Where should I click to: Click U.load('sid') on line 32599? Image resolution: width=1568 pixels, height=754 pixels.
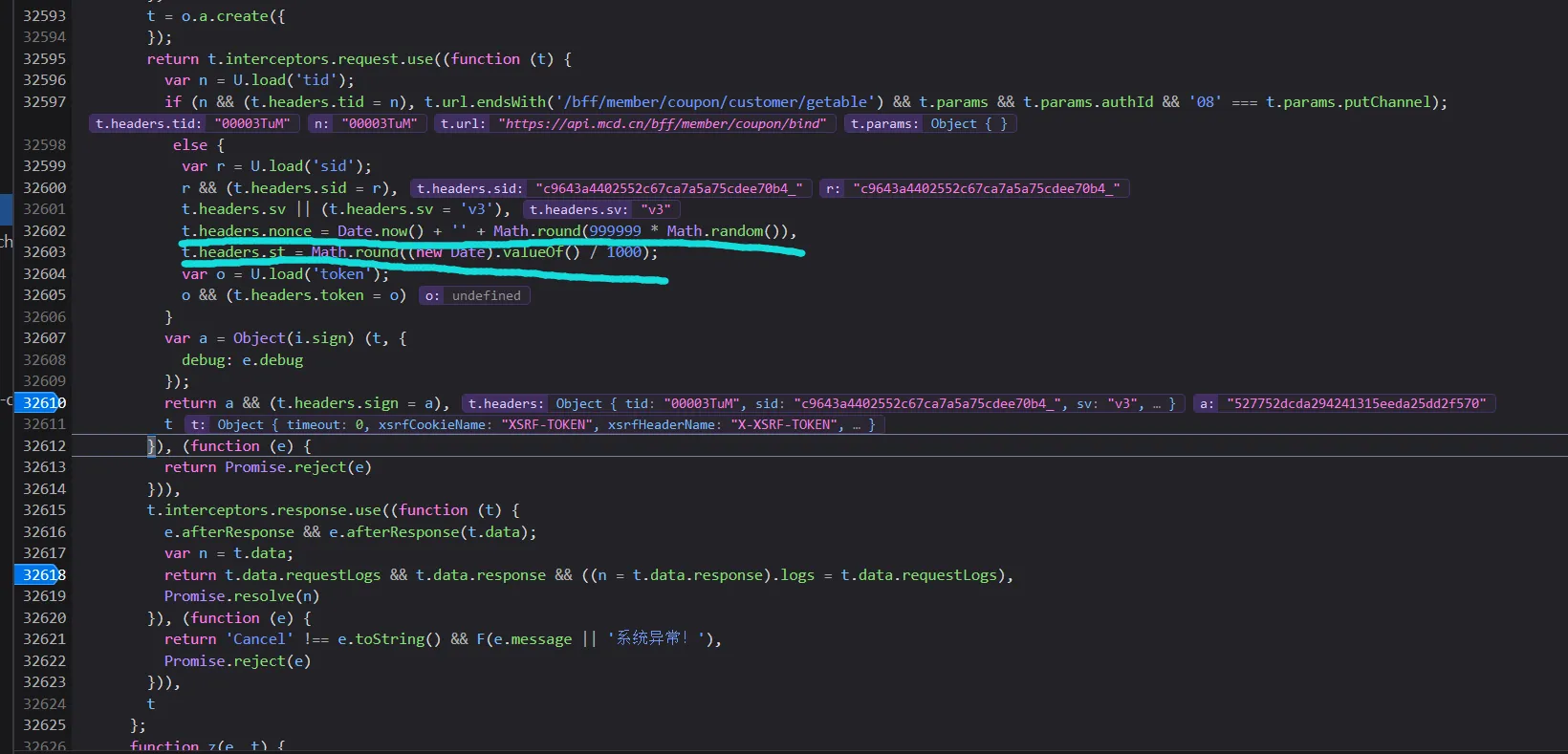pyautogui.click(x=307, y=166)
